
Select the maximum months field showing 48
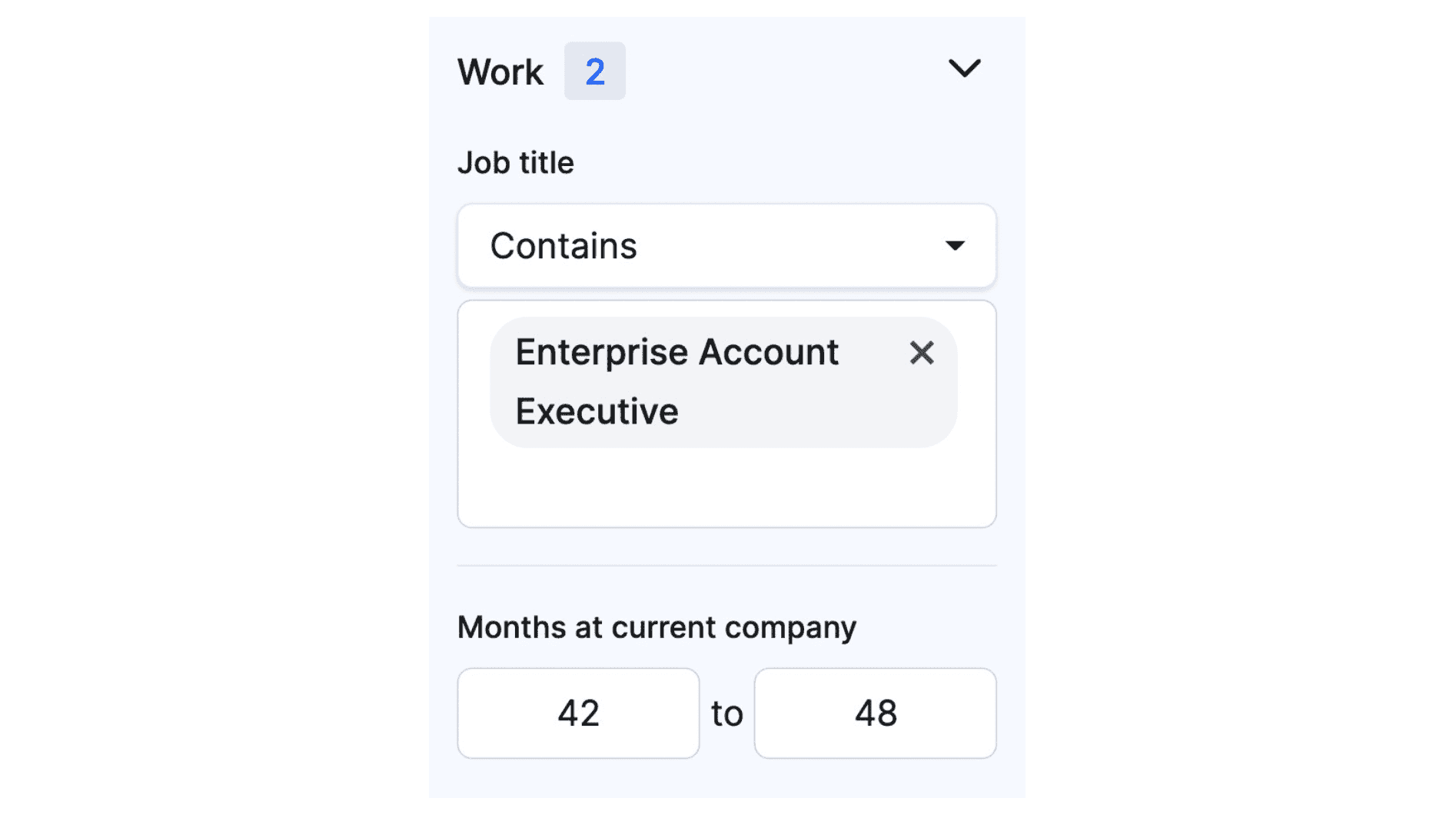(876, 713)
